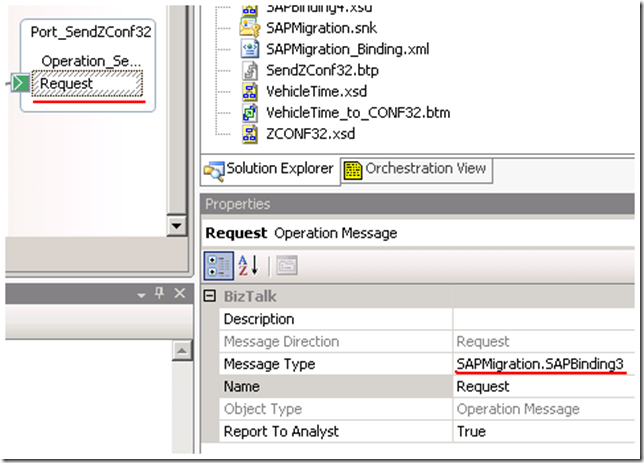Viewport: 644px width, 463px height.
Task: Open the lower-left panel window position dropdown
Action: [x=141, y=295]
